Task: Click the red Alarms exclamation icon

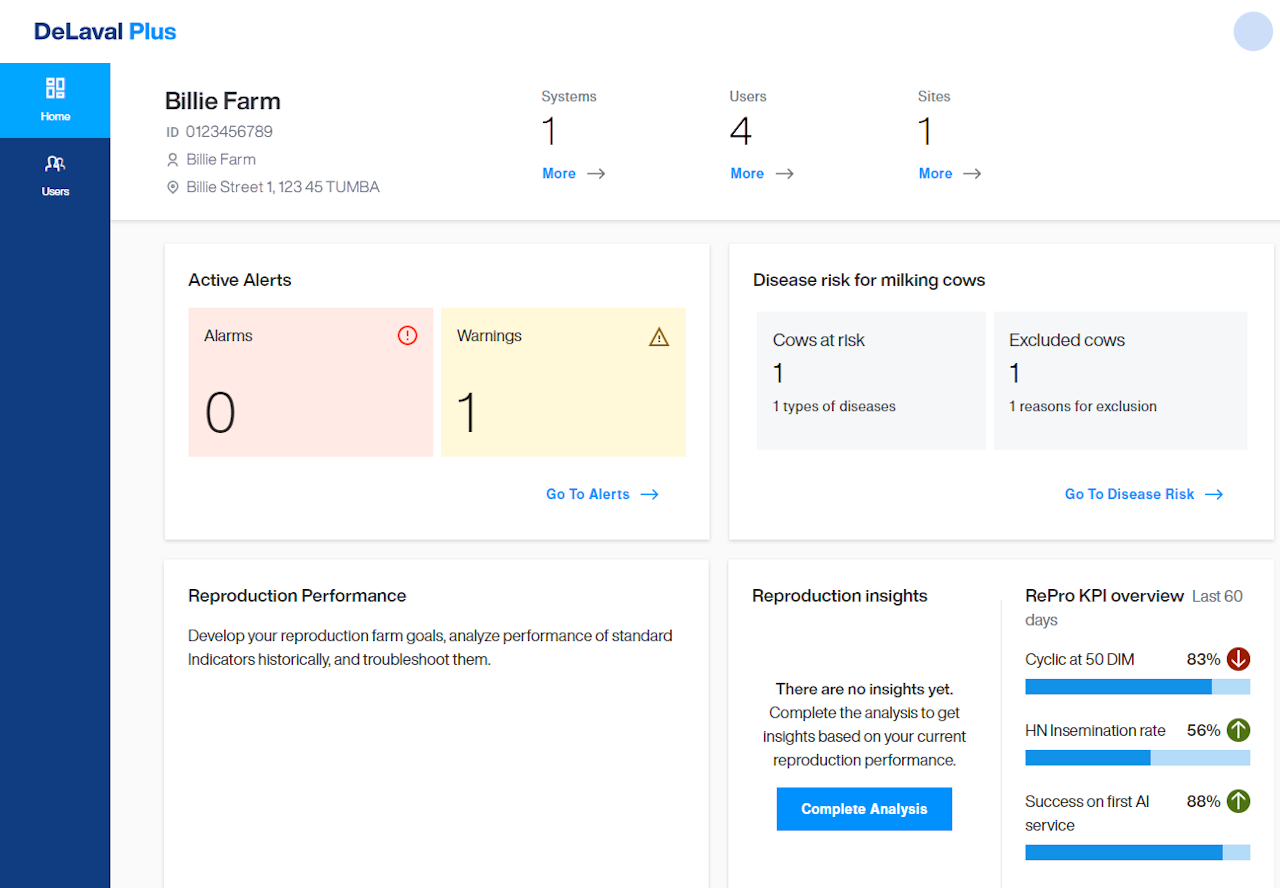Action: (407, 336)
